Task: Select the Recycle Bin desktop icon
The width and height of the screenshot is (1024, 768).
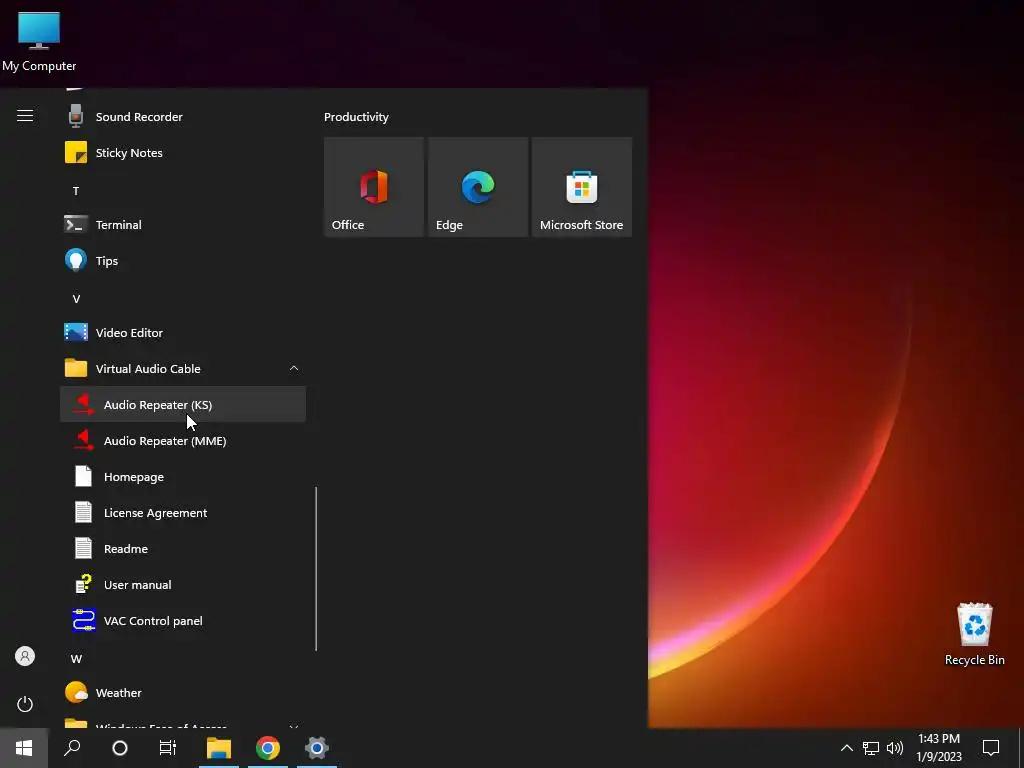Action: [x=974, y=635]
